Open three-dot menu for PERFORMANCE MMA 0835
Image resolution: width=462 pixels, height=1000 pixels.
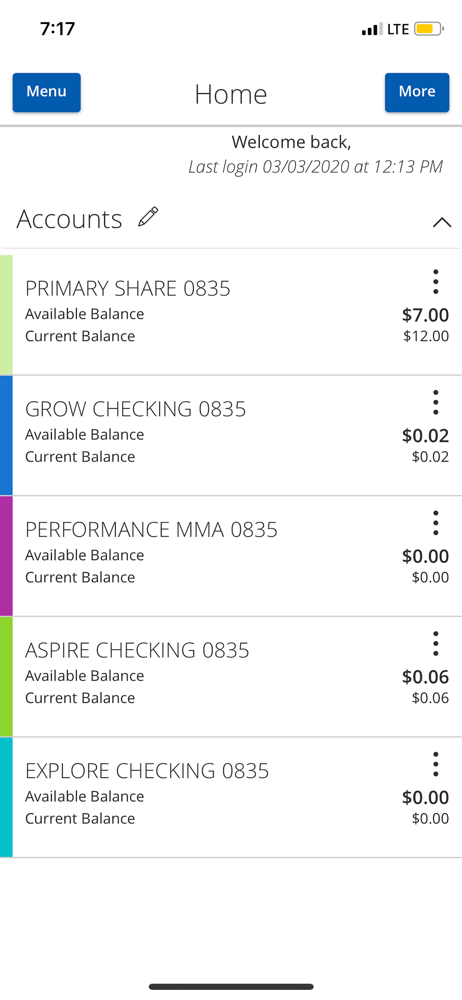click(x=435, y=523)
